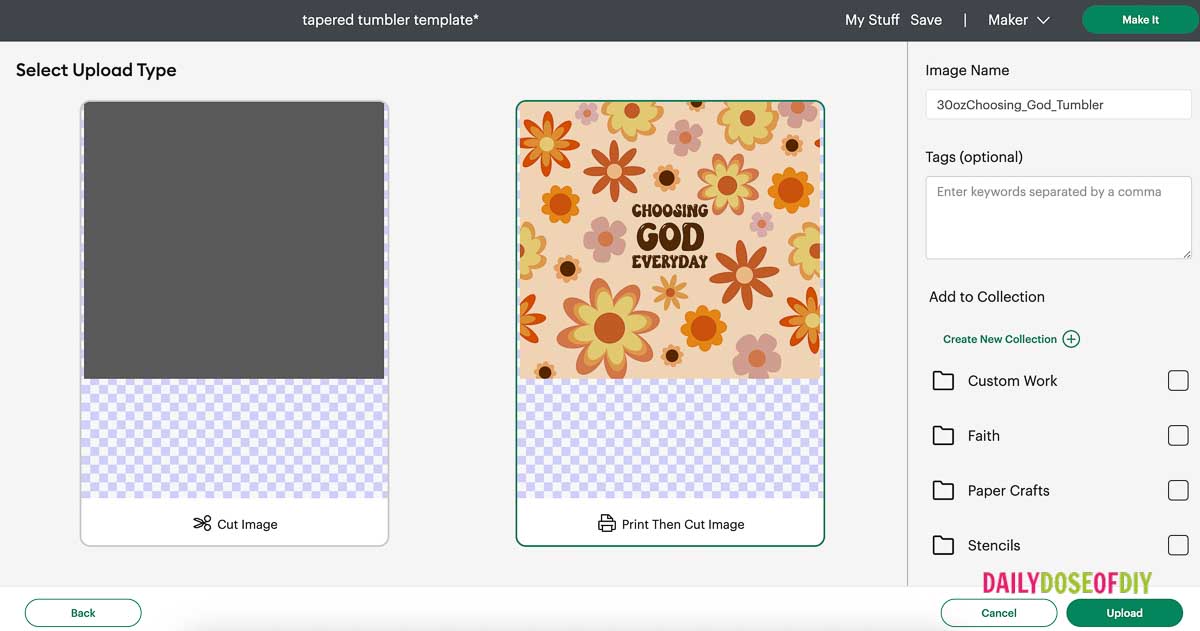Click the Tags keywords text area
This screenshot has width=1200, height=631.
[x=1058, y=217]
